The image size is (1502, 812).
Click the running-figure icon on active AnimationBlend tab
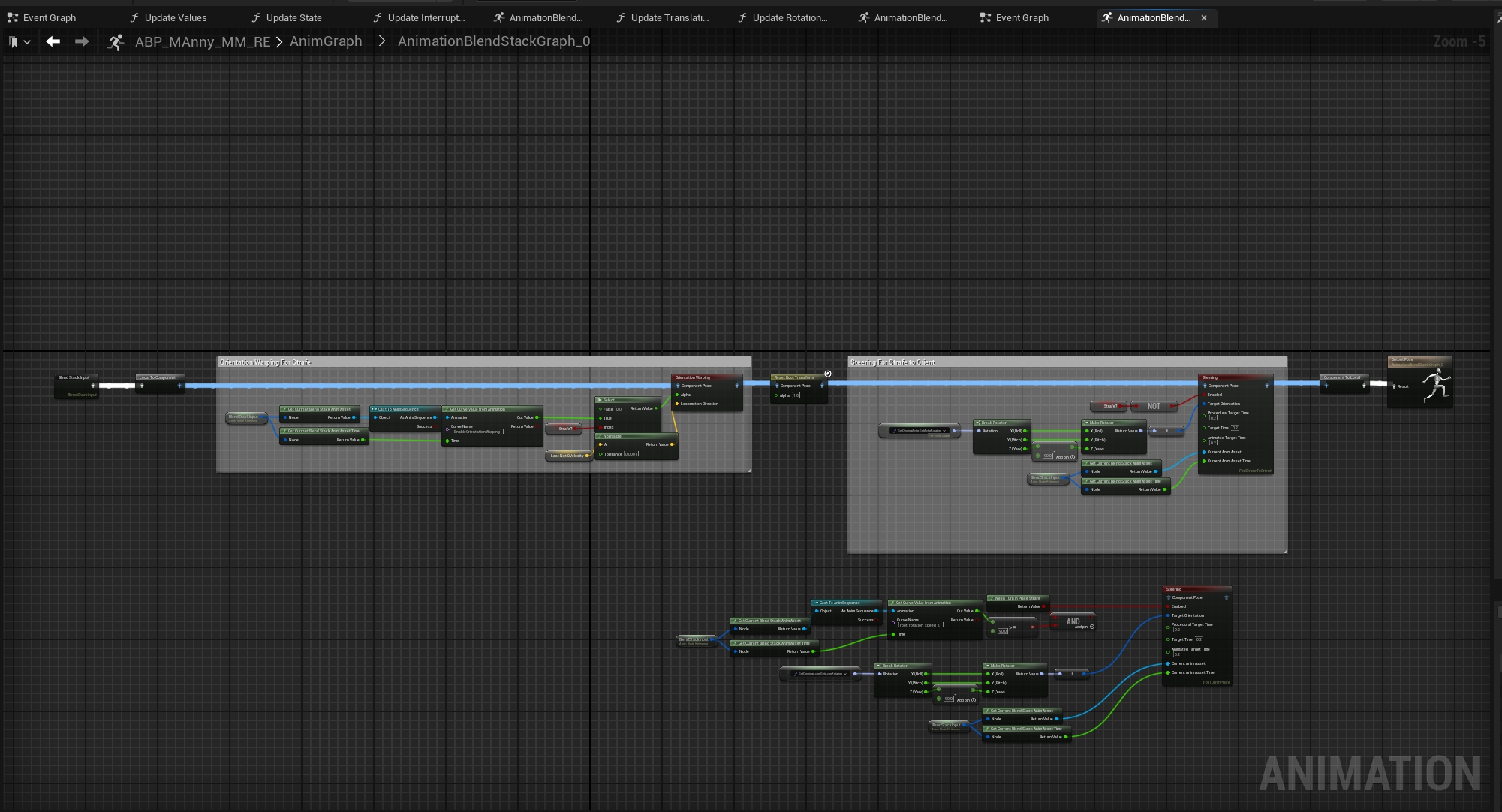(1107, 17)
